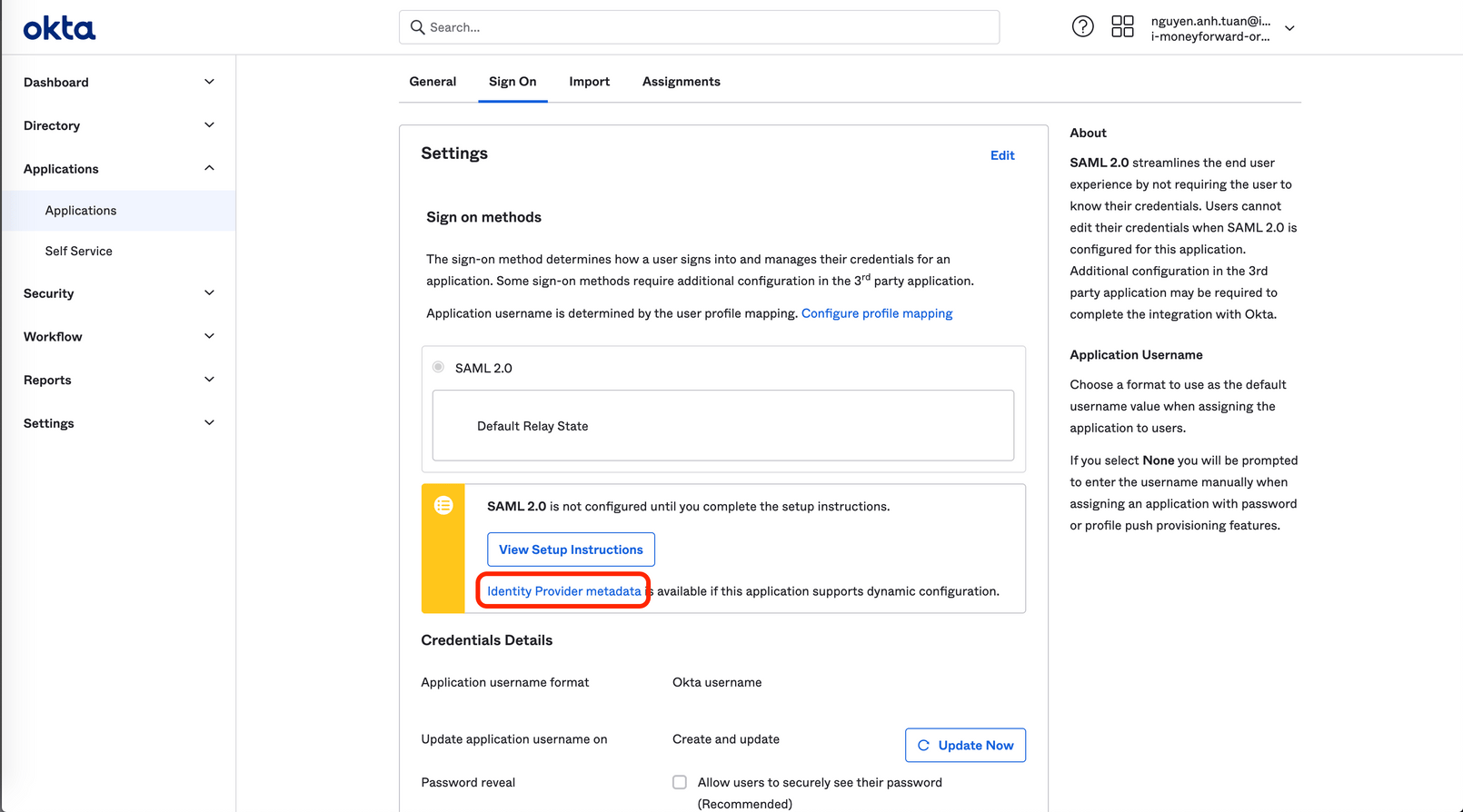The height and width of the screenshot is (812, 1463).
Task: Open Self Service in sidebar
Action: pos(79,251)
